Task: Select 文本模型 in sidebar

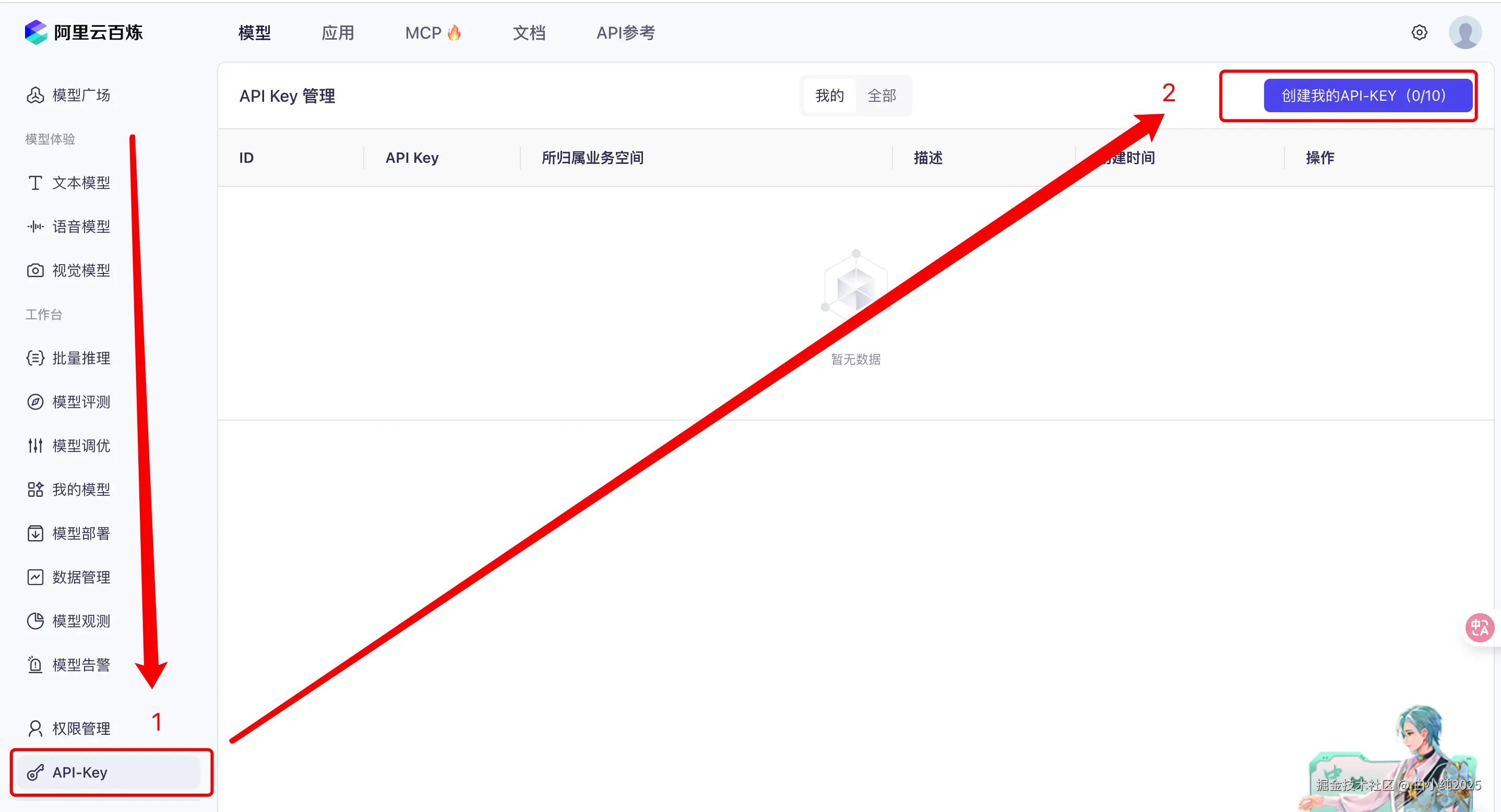Action: pos(80,183)
